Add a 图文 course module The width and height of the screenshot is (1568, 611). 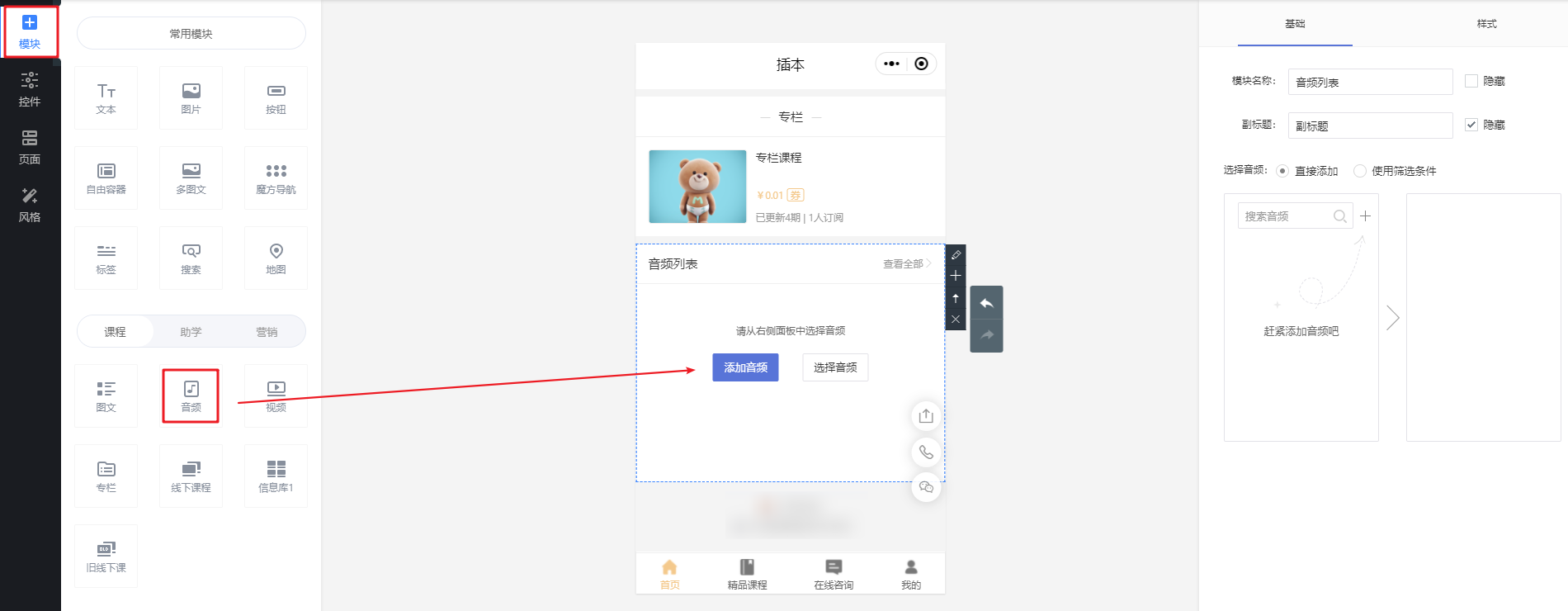coord(106,396)
